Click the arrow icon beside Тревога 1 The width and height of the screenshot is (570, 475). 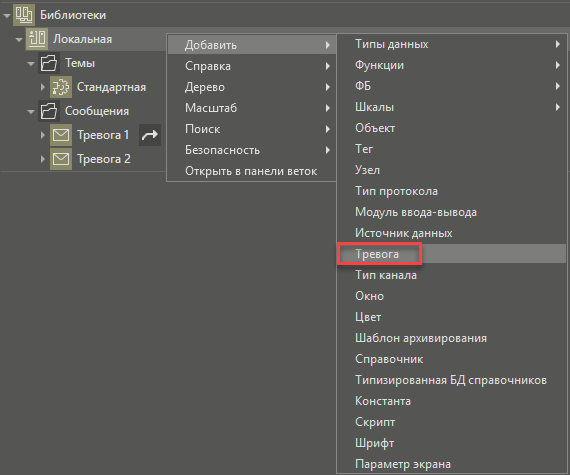(150, 135)
